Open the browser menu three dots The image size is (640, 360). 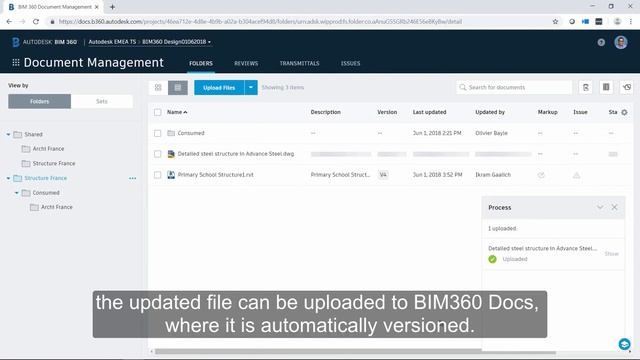[x=631, y=22]
